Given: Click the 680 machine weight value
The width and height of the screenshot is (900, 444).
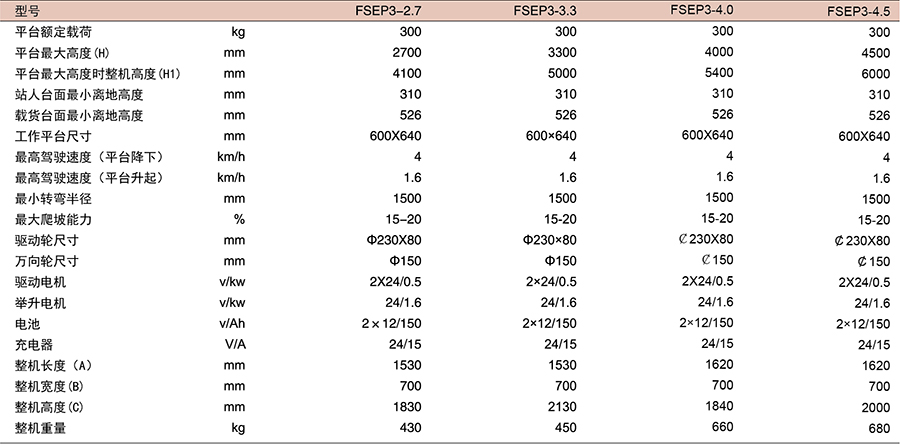Looking at the screenshot, I should tap(878, 429).
